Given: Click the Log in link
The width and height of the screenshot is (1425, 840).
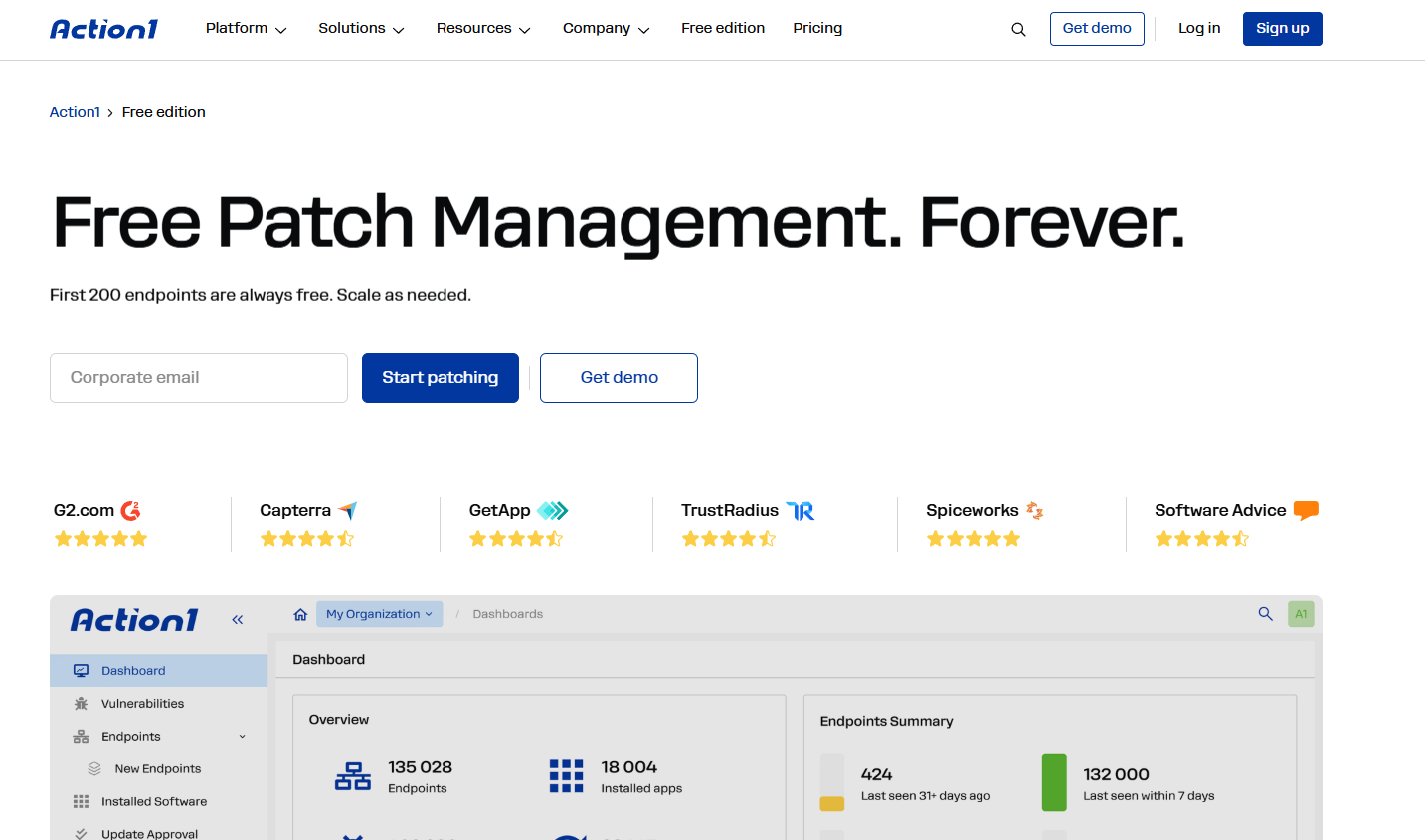Looking at the screenshot, I should pyautogui.click(x=1199, y=29).
